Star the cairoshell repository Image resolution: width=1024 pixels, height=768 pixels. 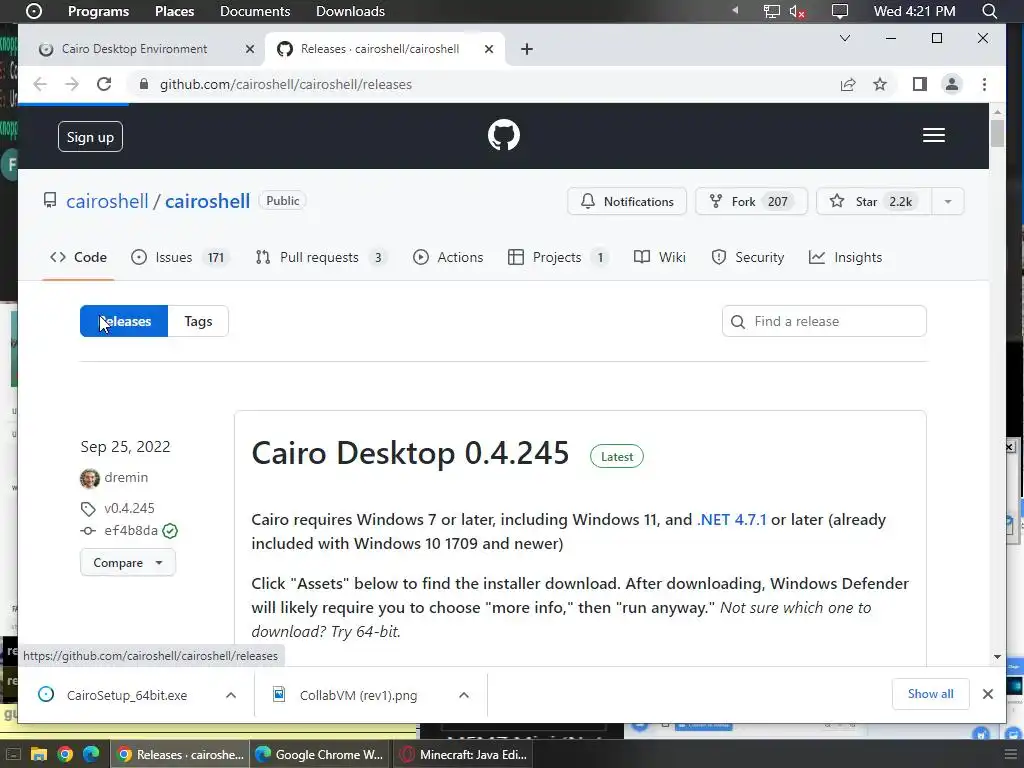(874, 201)
